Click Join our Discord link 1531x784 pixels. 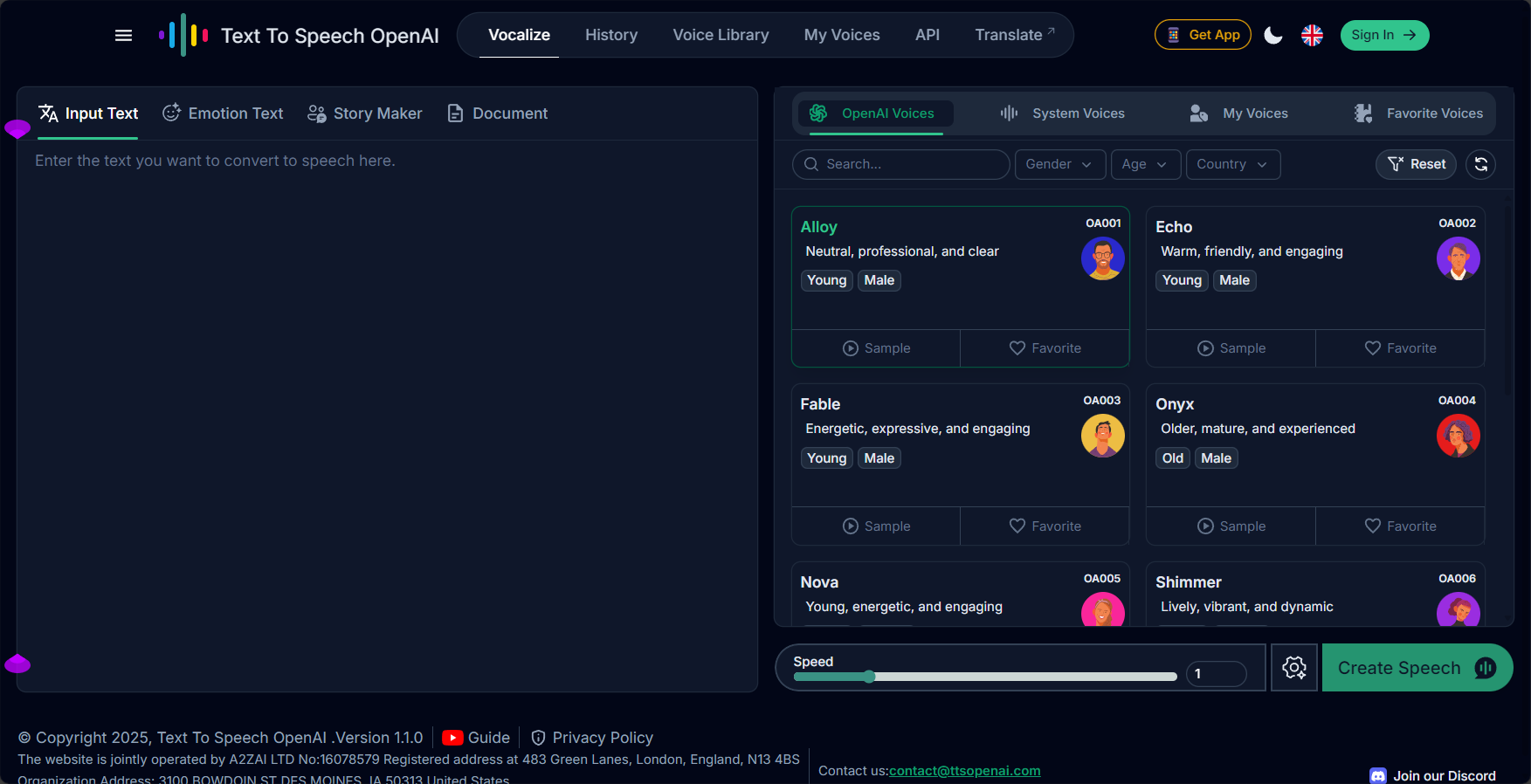tap(1432, 775)
